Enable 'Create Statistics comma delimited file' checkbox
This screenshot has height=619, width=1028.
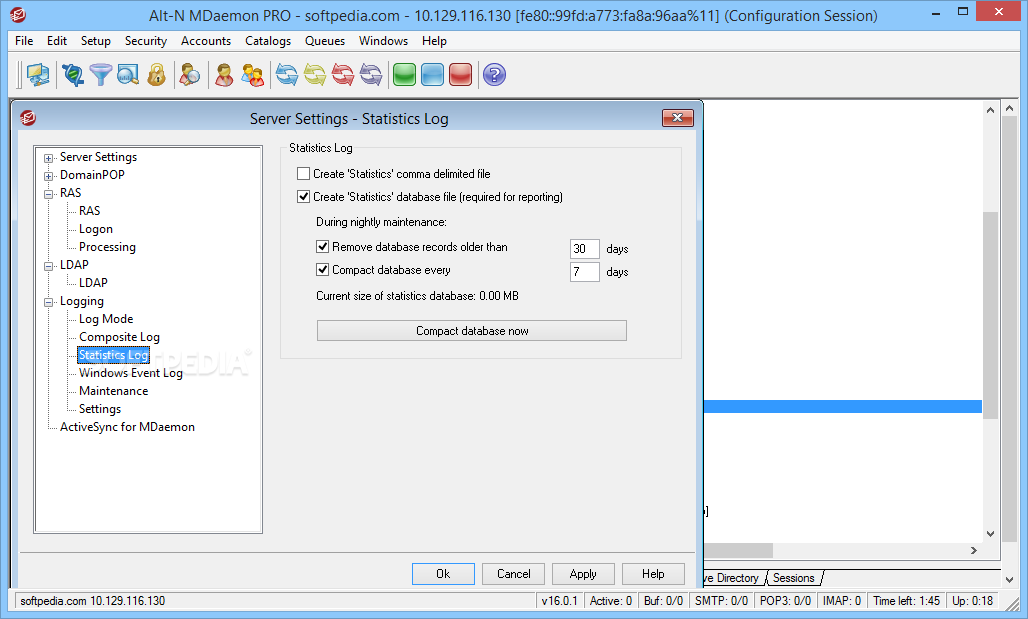[x=304, y=174]
